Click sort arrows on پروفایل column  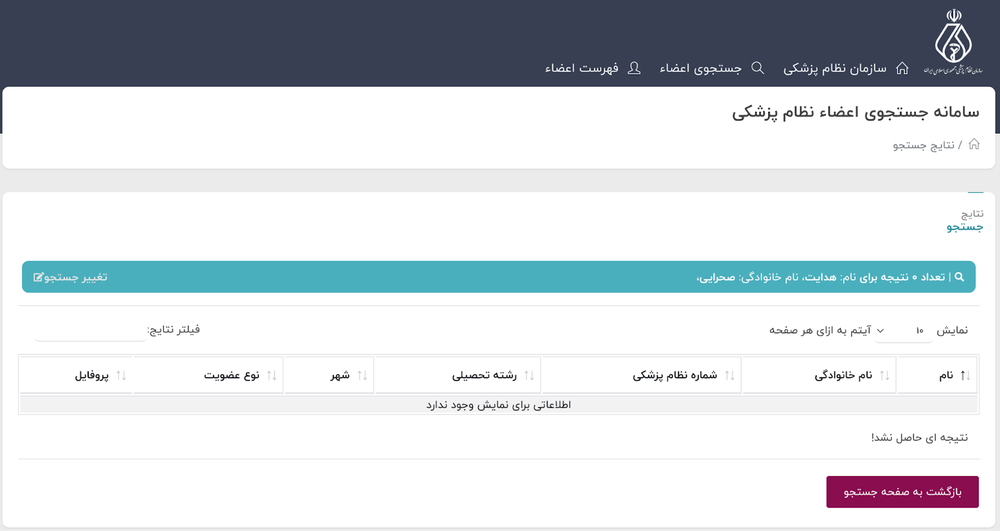pos(121,376)
